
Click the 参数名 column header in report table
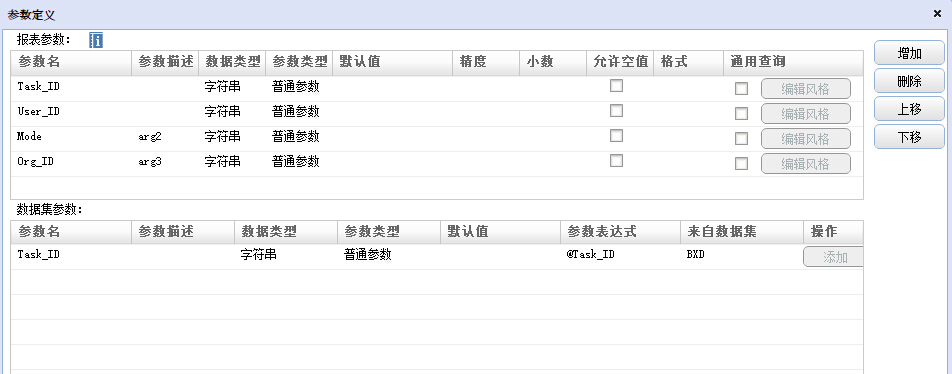pos(71,61)
